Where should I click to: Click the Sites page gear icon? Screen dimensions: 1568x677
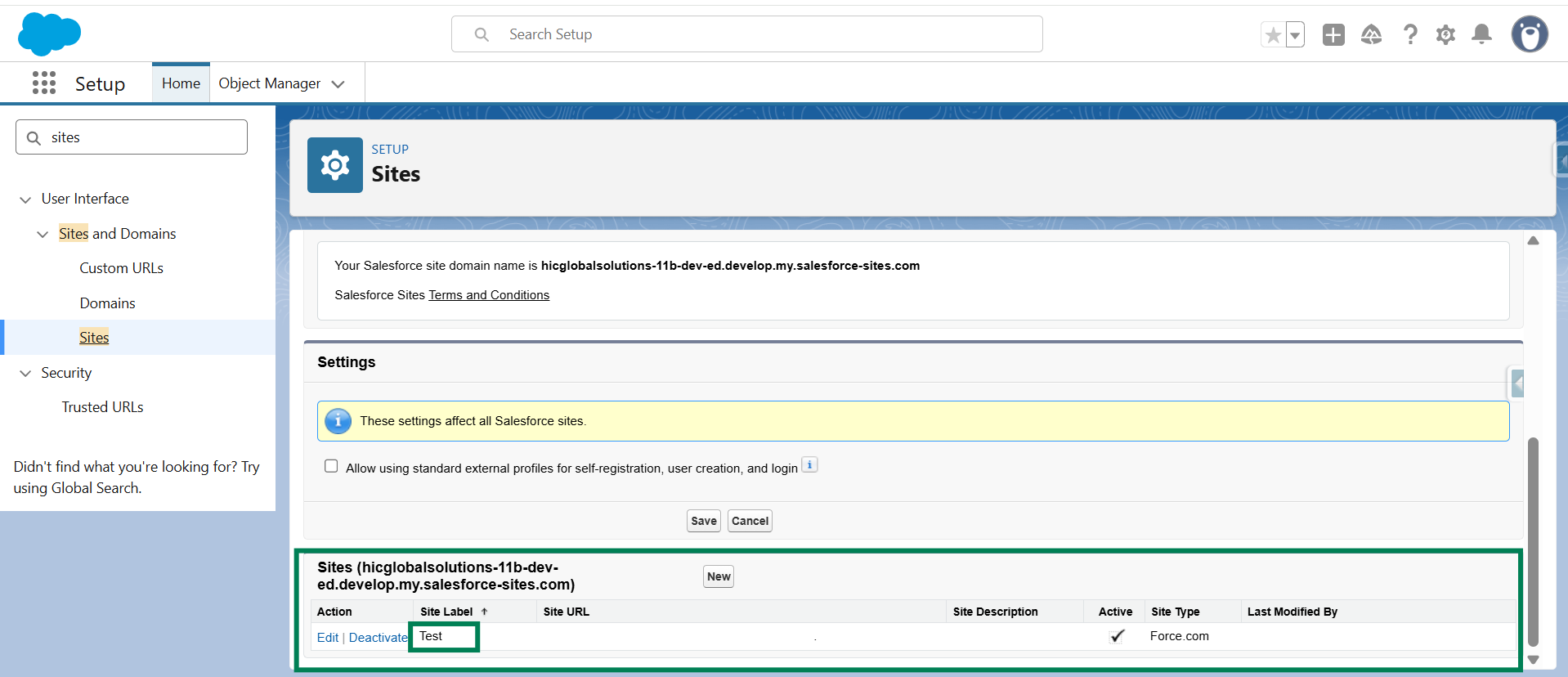tap(335, 165)
